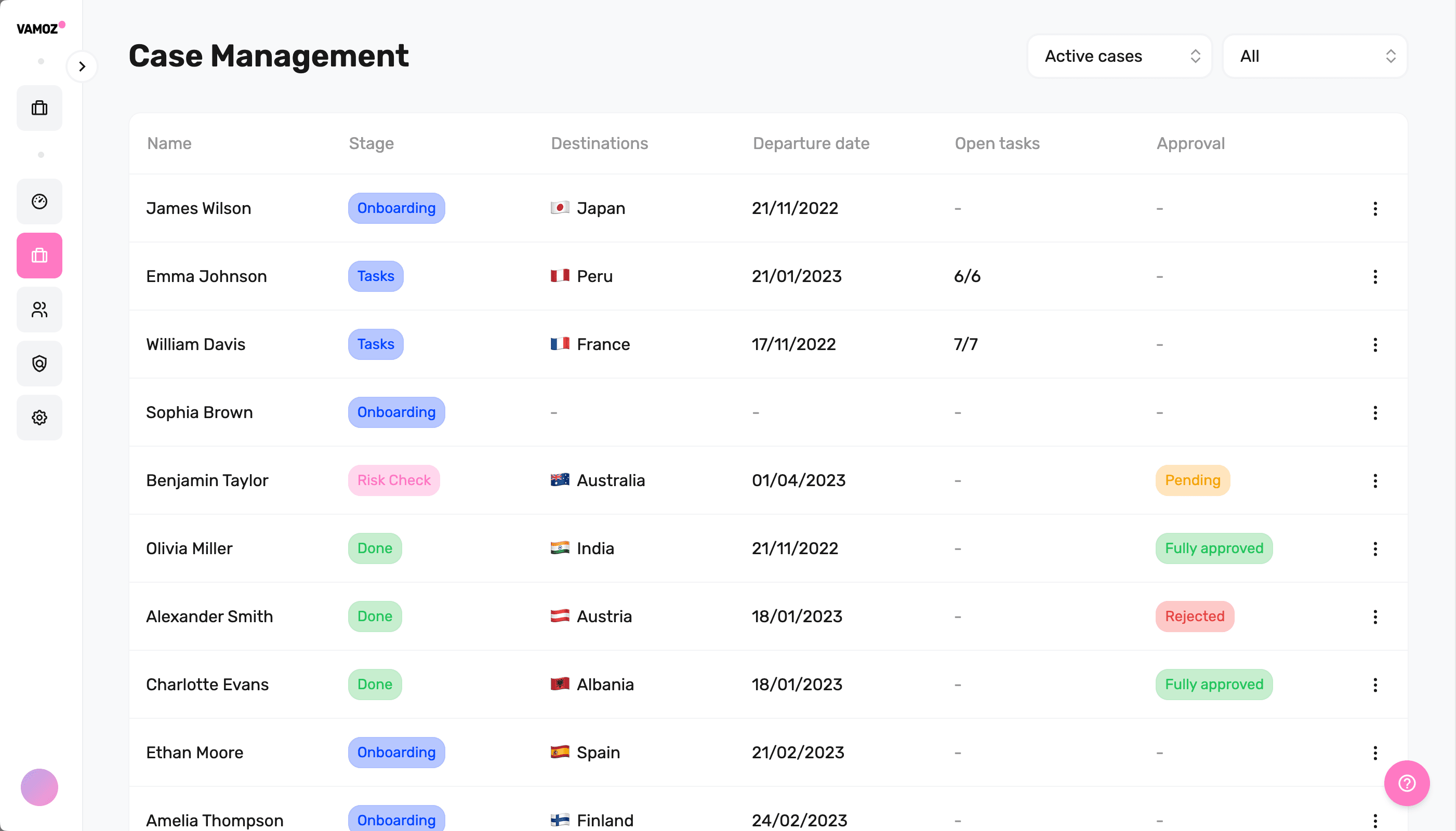Click the three-dot icon on Ethan Moore's row
1456x831 pixels.
point(1375,753)
